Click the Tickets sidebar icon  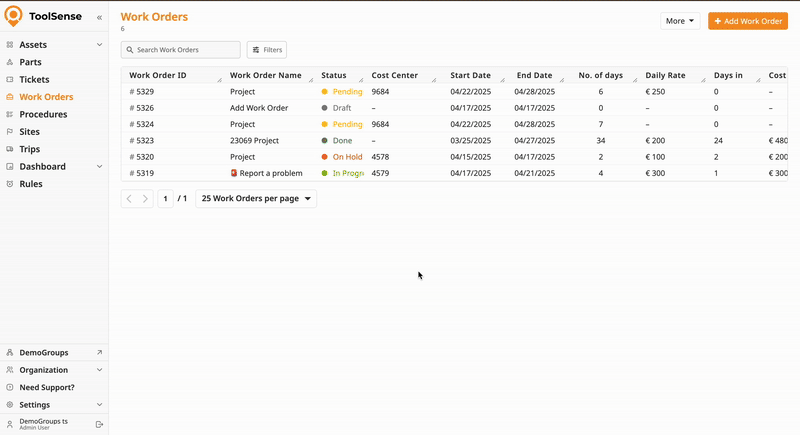10,80
